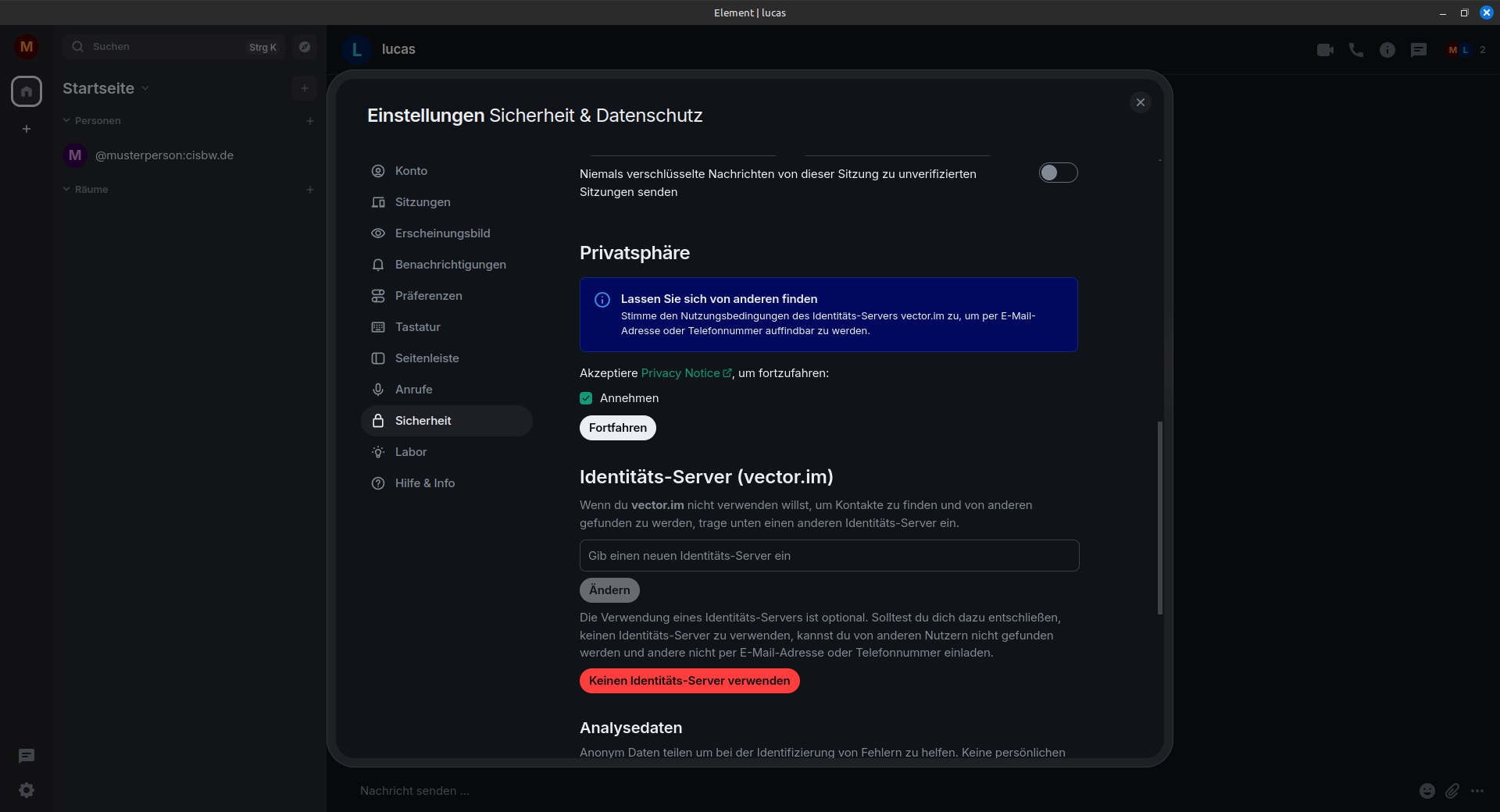Start a video call with lucas
This screenshot has width=1500, height=812.
click(x=1325, y=50)
